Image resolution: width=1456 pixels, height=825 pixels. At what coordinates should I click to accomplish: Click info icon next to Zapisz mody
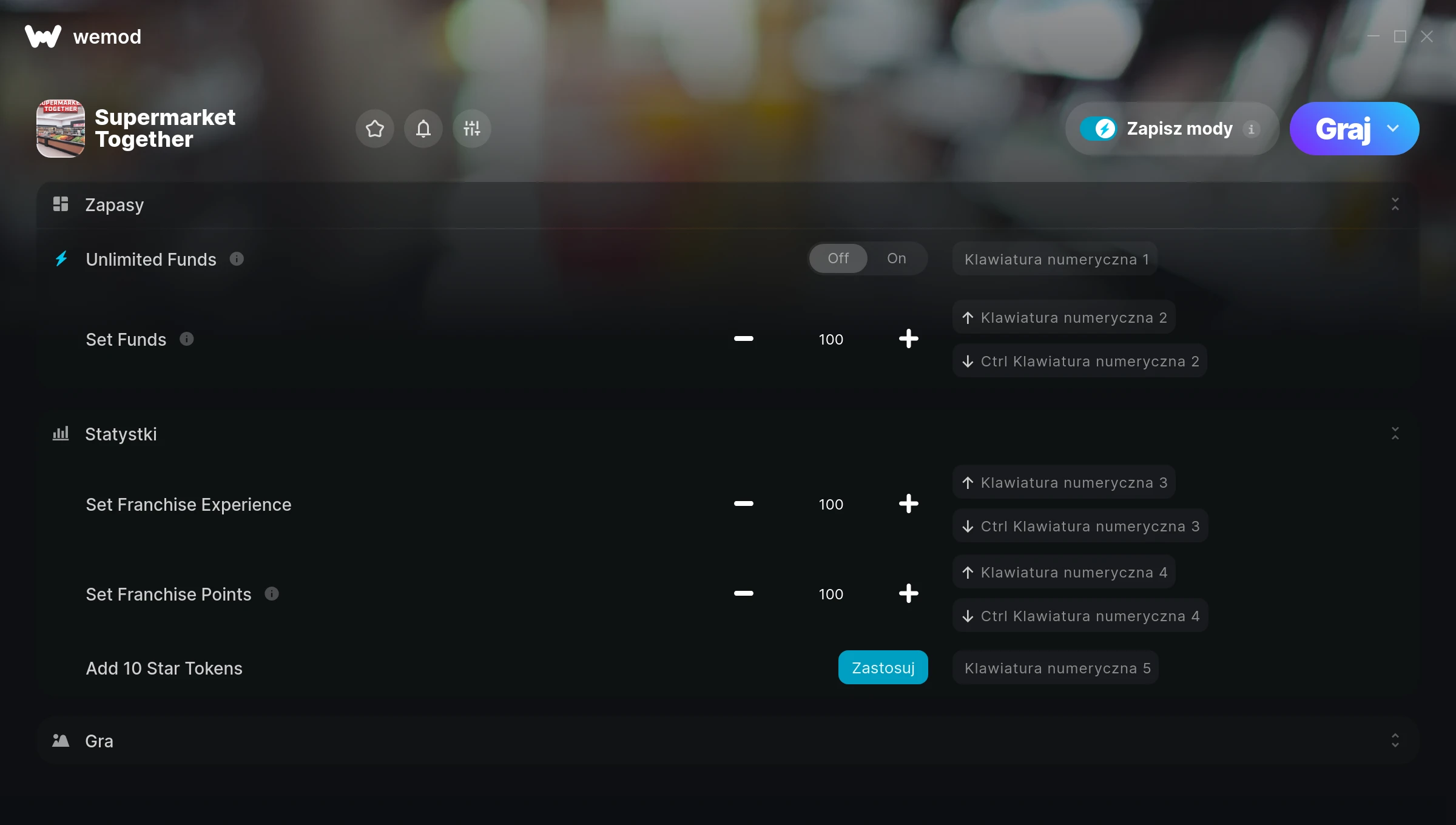coord(1251,129)
